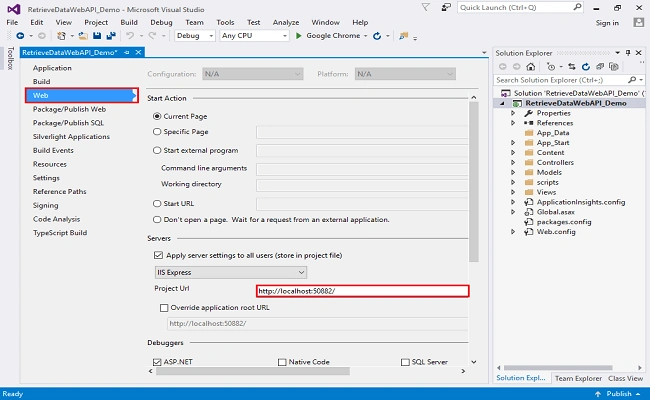
Task: Pin the RetrieveDataWebAPI_Demo document tab
Action: [x=127, y=52]
